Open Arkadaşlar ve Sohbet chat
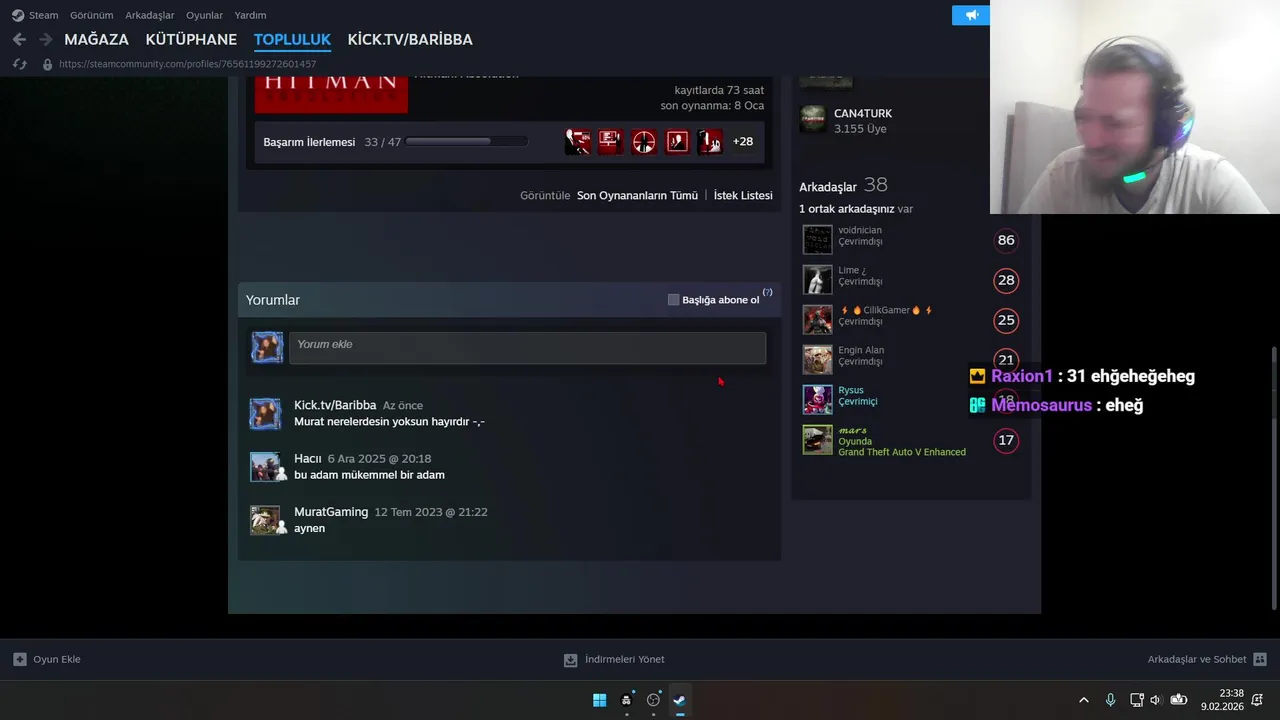 [1207, 660]
